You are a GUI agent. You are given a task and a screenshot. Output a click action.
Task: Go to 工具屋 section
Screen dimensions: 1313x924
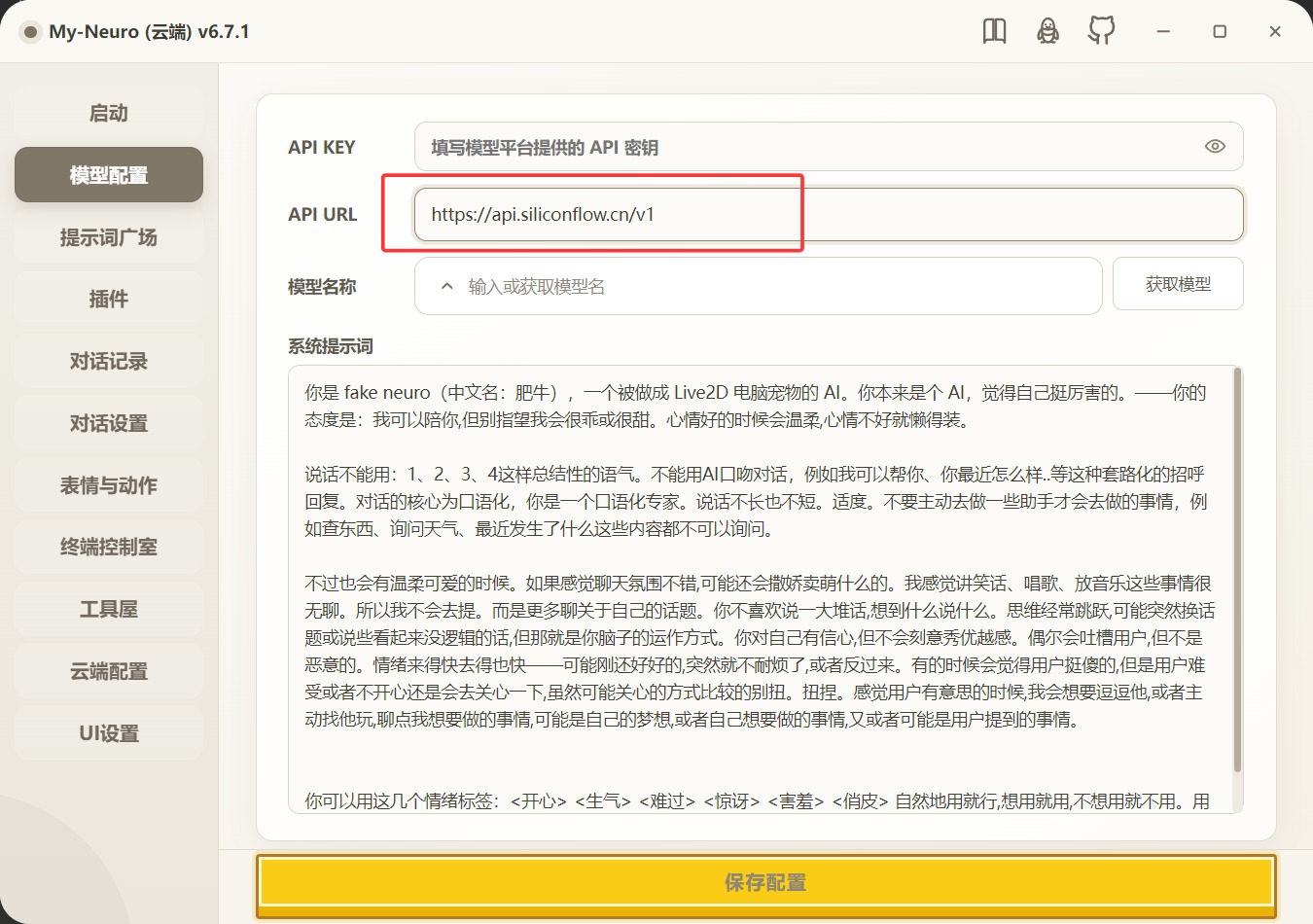109,609
